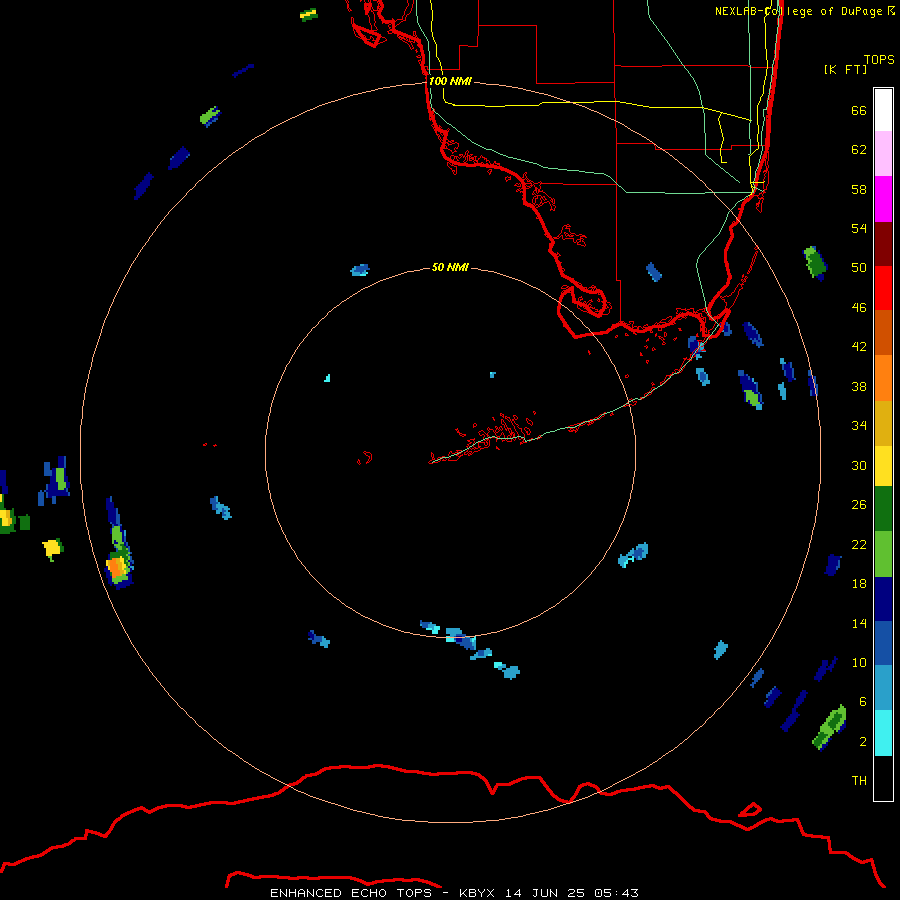Screen dimensions: 900x900
Task: Click the '62' legend value
Action: click(859, 149)
